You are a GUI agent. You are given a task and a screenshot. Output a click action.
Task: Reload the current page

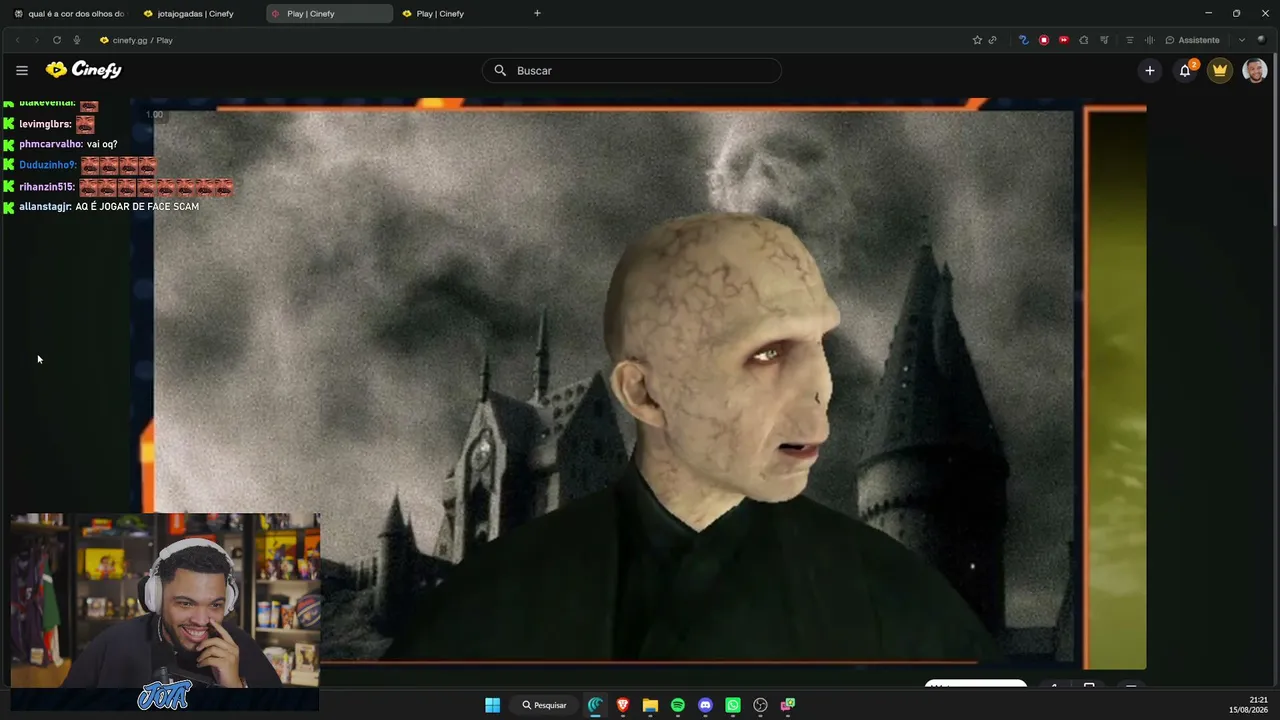tap(57, 40)
